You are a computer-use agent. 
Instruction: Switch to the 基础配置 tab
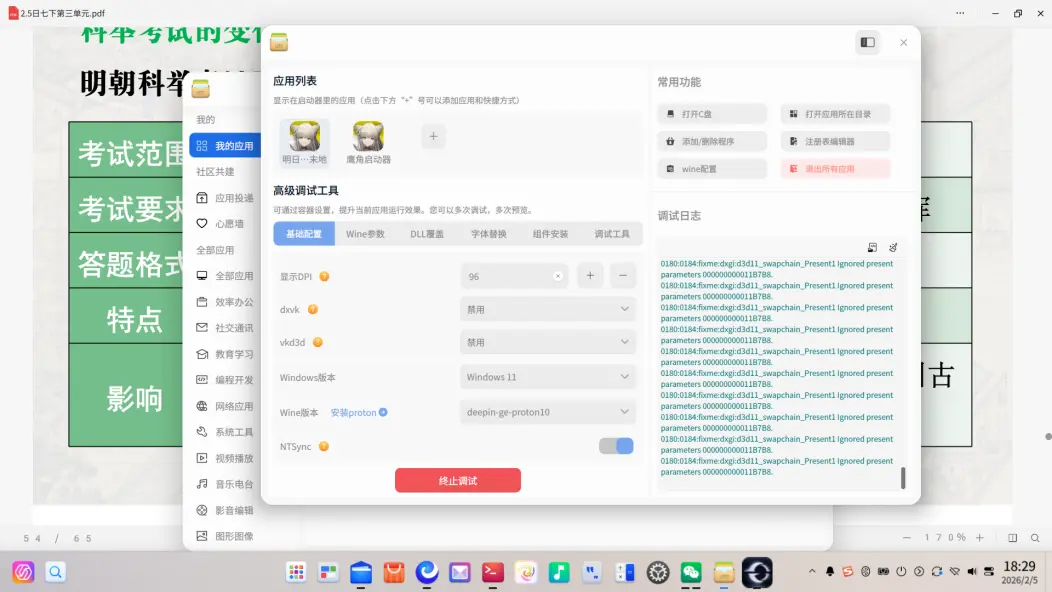(x=304, y=234)
